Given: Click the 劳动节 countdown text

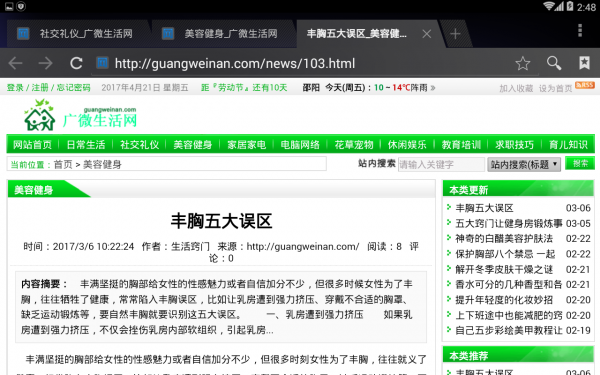Looking at the screenshot, I should 244,88.
